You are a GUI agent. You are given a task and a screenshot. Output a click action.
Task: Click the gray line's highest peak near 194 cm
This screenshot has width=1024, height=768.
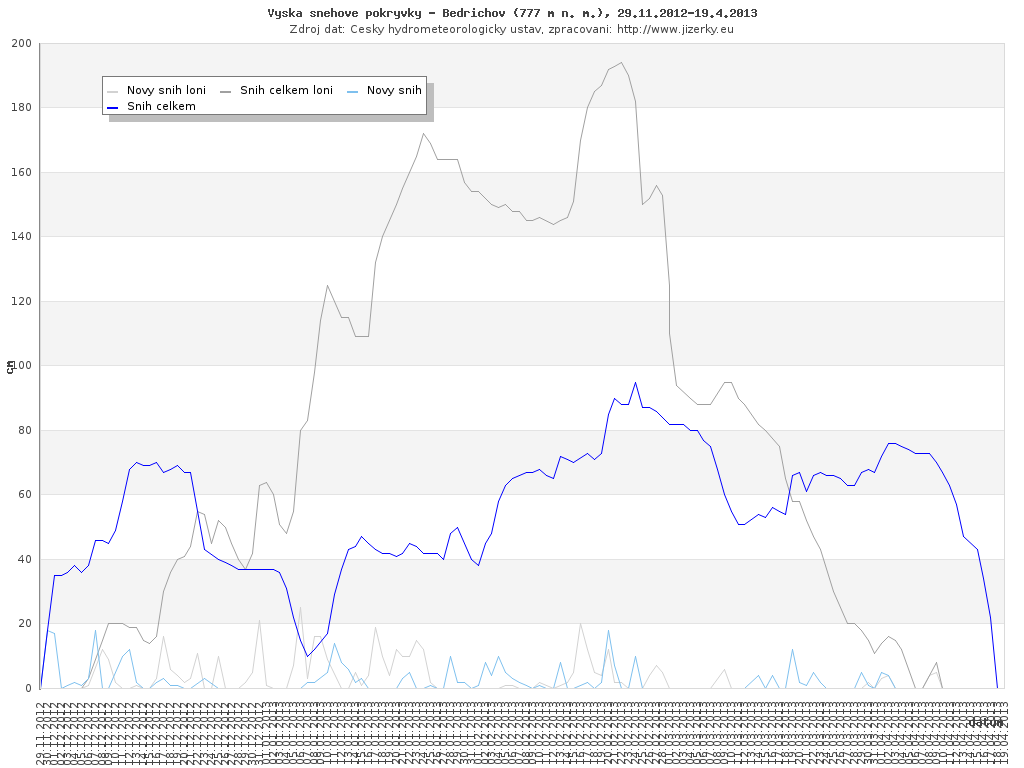(622, 62)
